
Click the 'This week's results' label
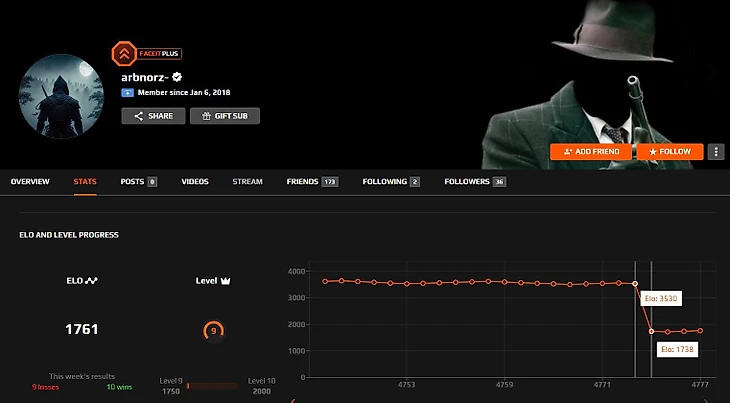(x=82, y=376)
